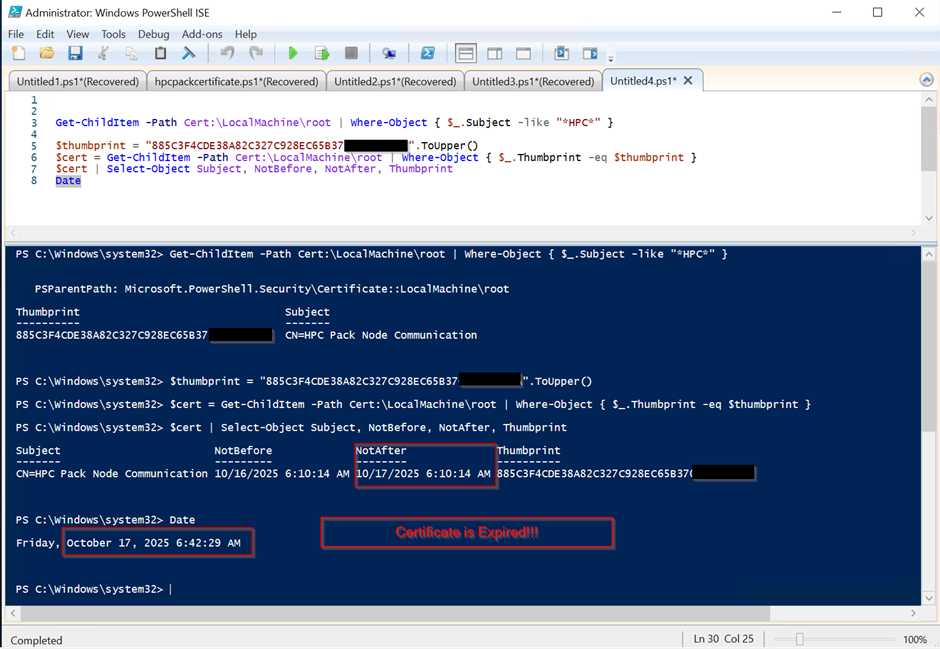
Task: Open a script file with folder icon
Action: tap(47, 53)
